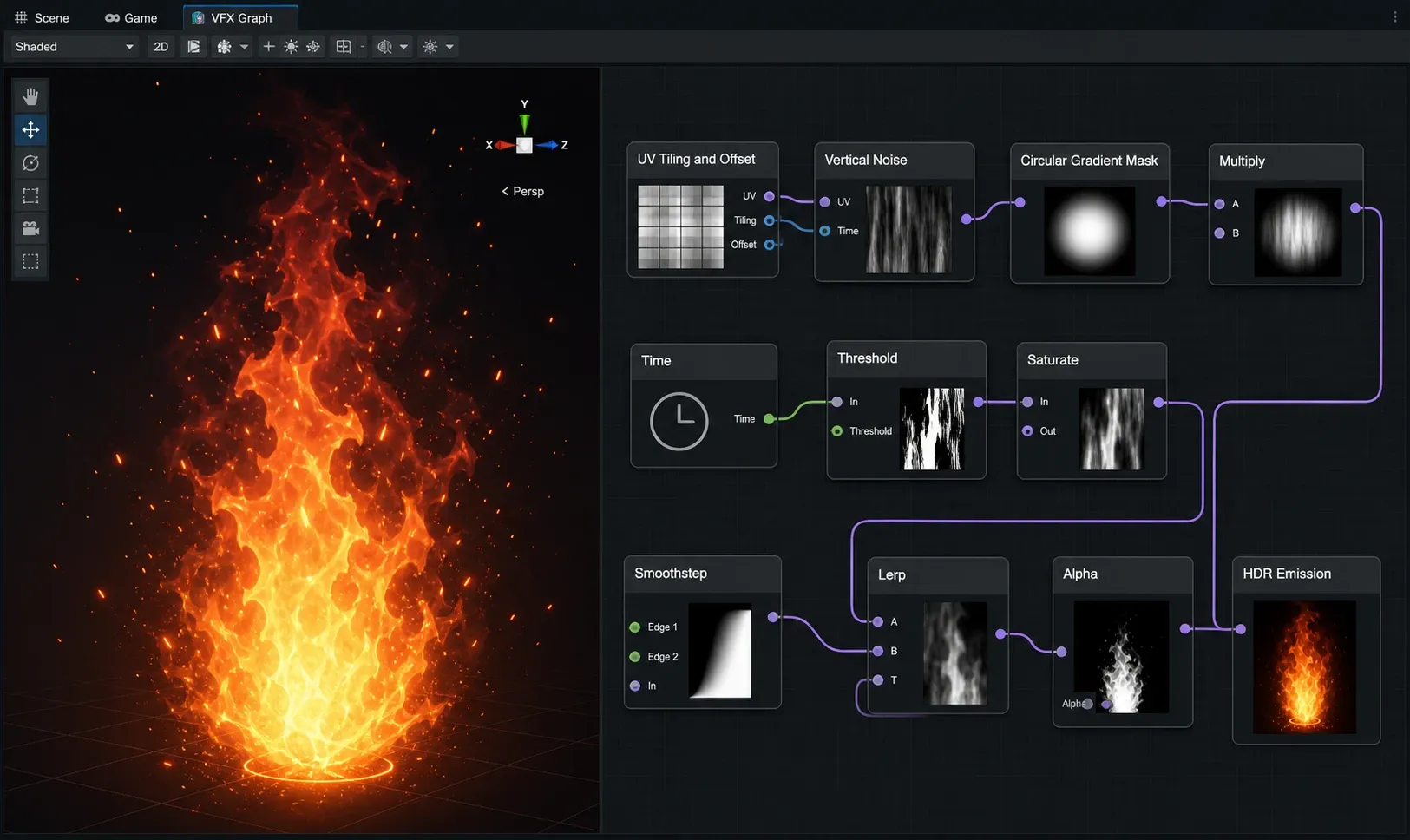Select the Rect transform tool

(x=30, y=196)
